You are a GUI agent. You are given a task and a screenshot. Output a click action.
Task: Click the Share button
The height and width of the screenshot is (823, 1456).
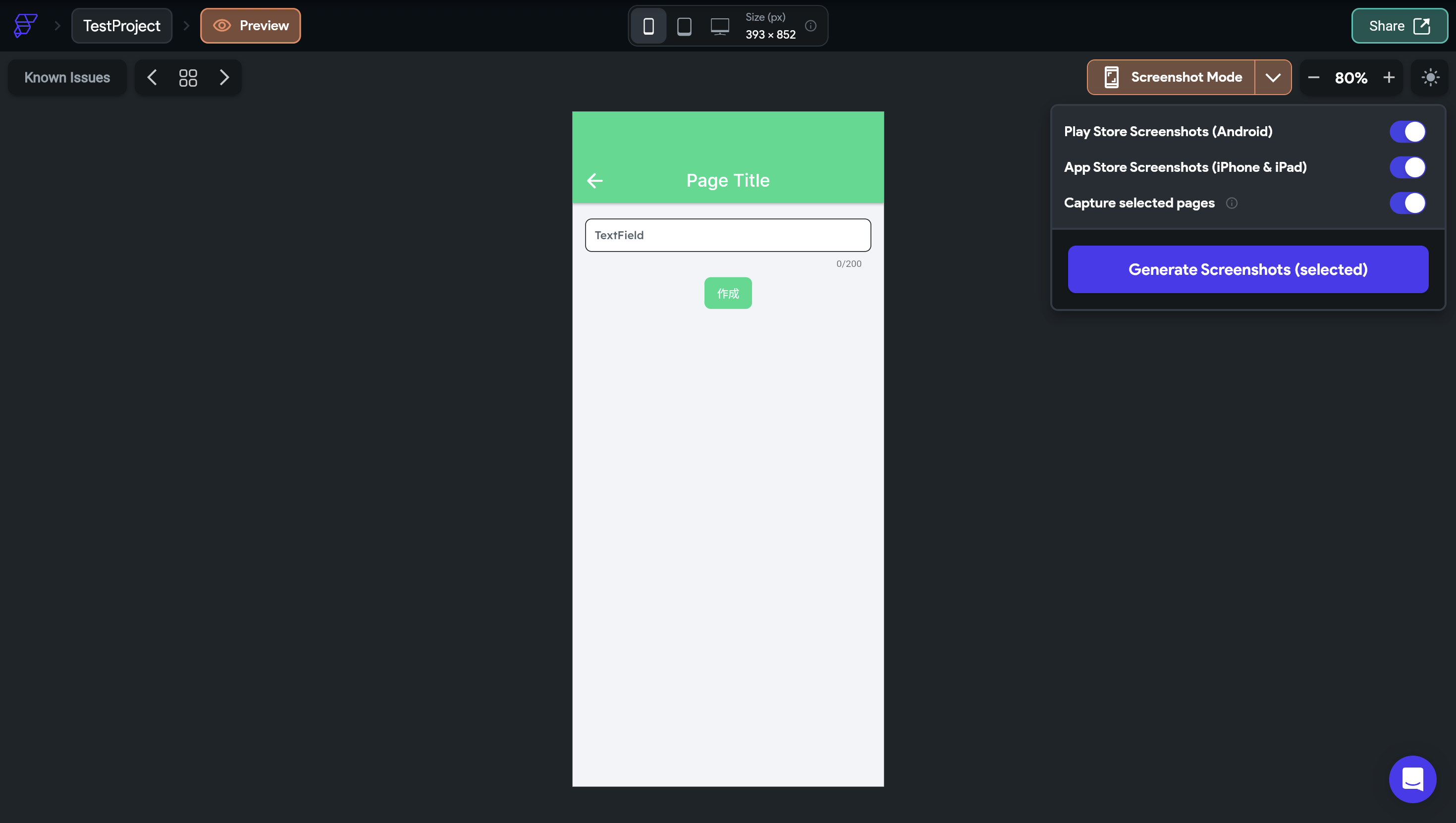pos(1399,26)
